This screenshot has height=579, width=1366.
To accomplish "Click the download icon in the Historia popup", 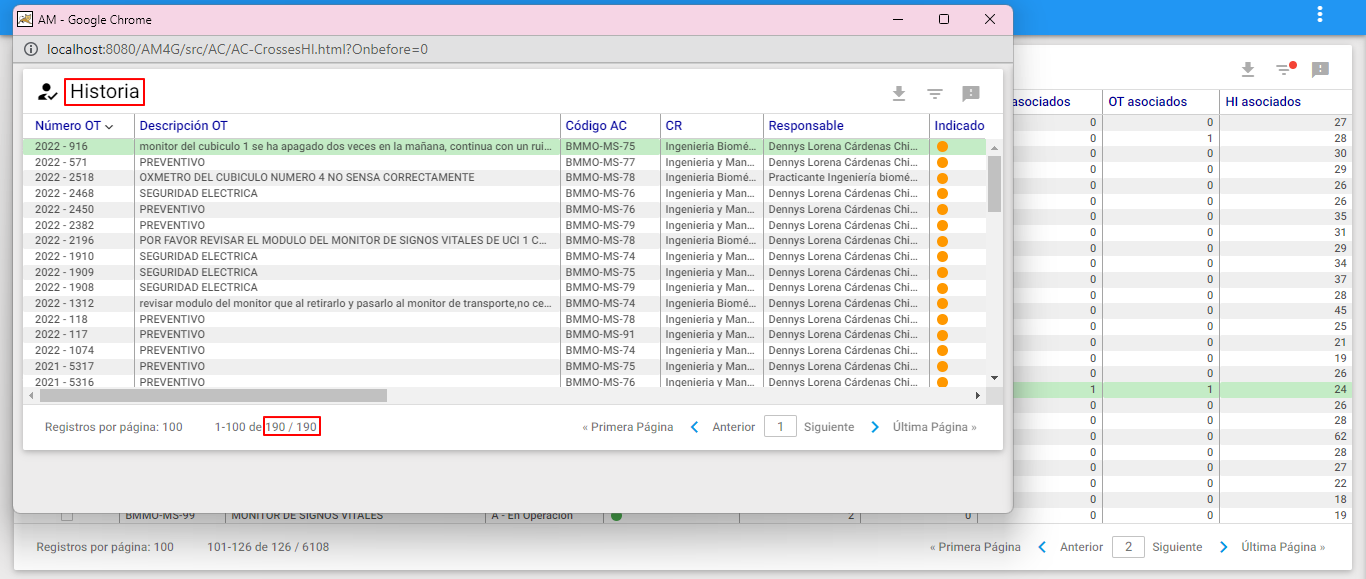I will (898, 93).
